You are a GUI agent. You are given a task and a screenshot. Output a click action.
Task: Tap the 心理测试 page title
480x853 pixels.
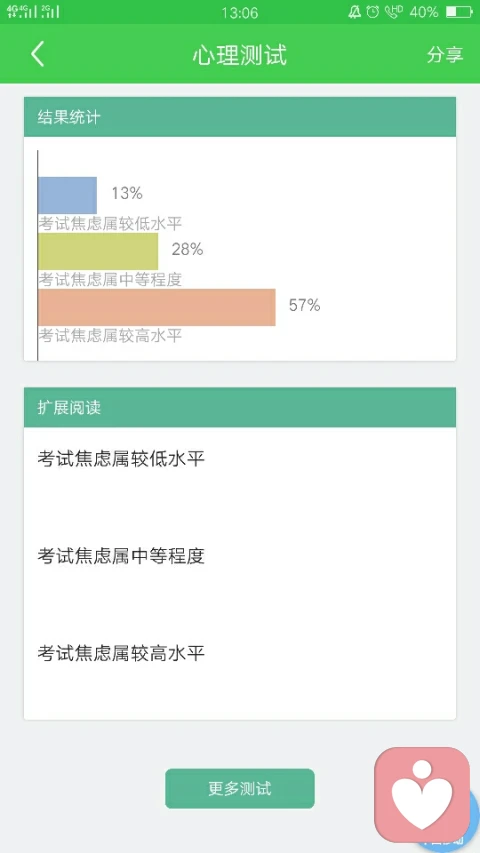pos(239,55)
